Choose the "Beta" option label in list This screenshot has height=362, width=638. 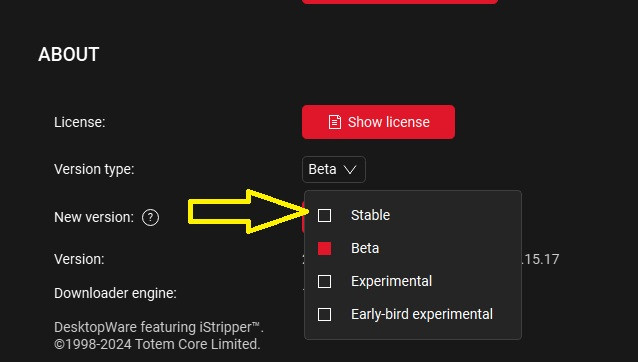365,249
